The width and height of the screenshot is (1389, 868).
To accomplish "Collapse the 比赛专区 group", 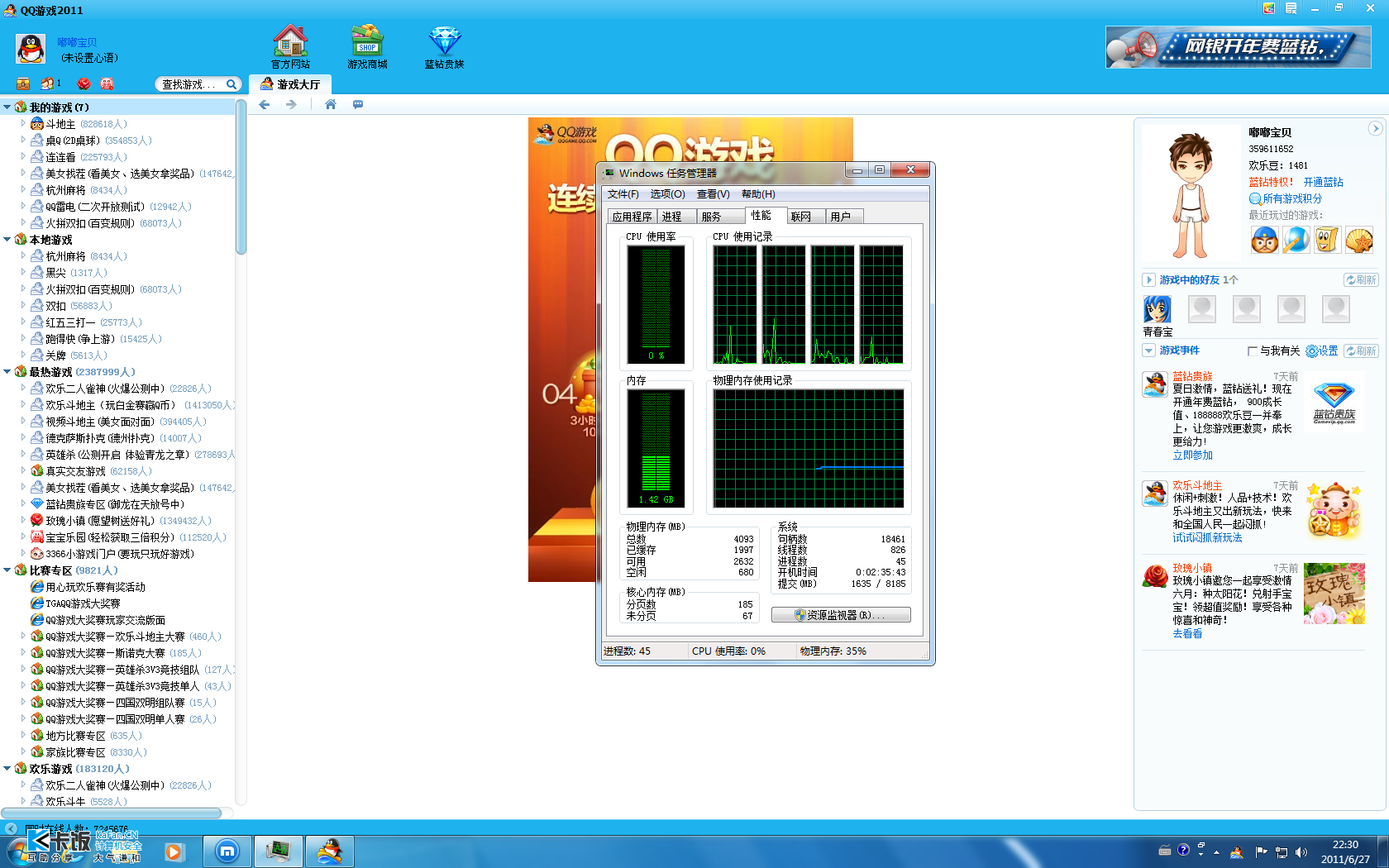I will coord(7,570).
